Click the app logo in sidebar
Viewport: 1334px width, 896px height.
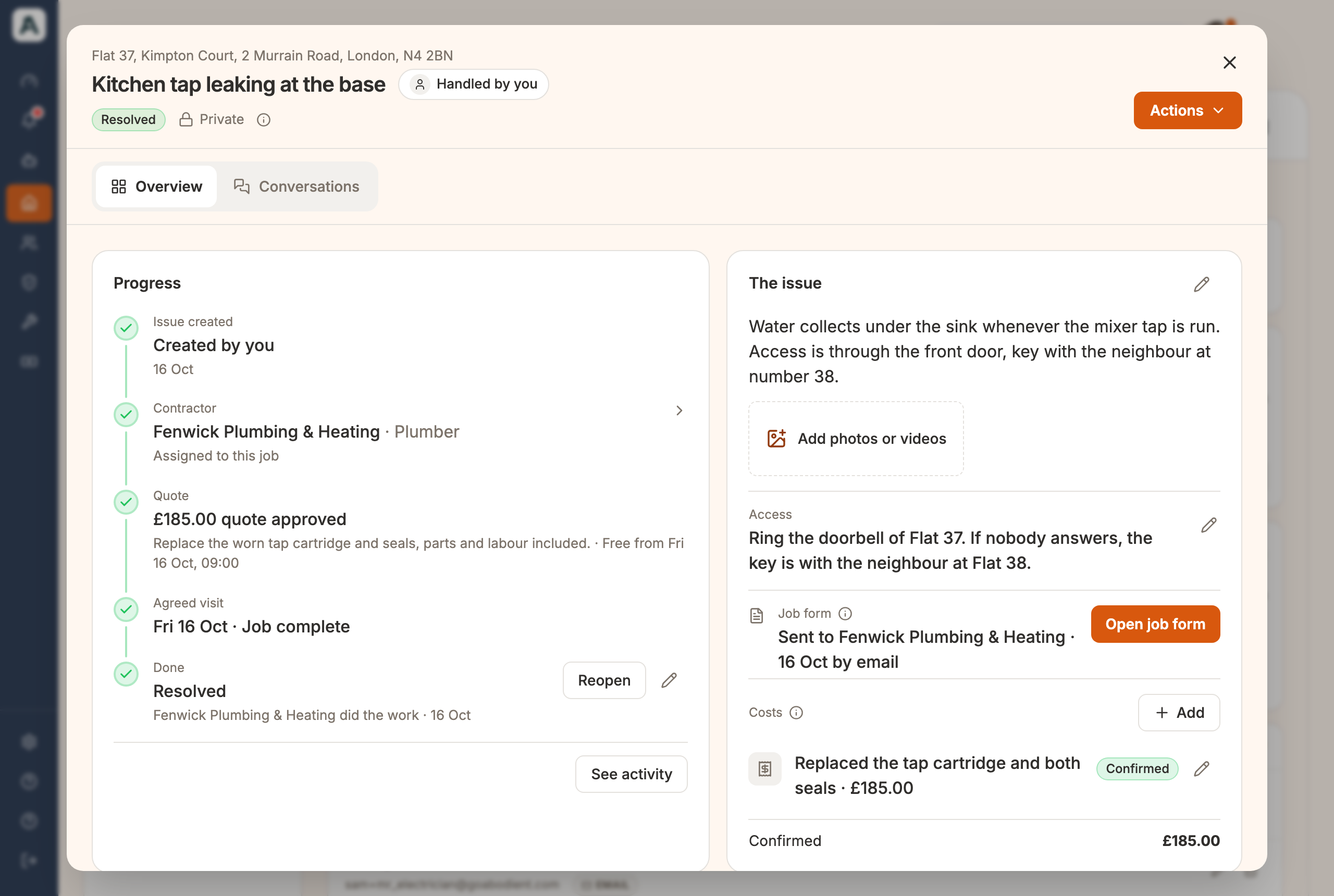[29, 25]
